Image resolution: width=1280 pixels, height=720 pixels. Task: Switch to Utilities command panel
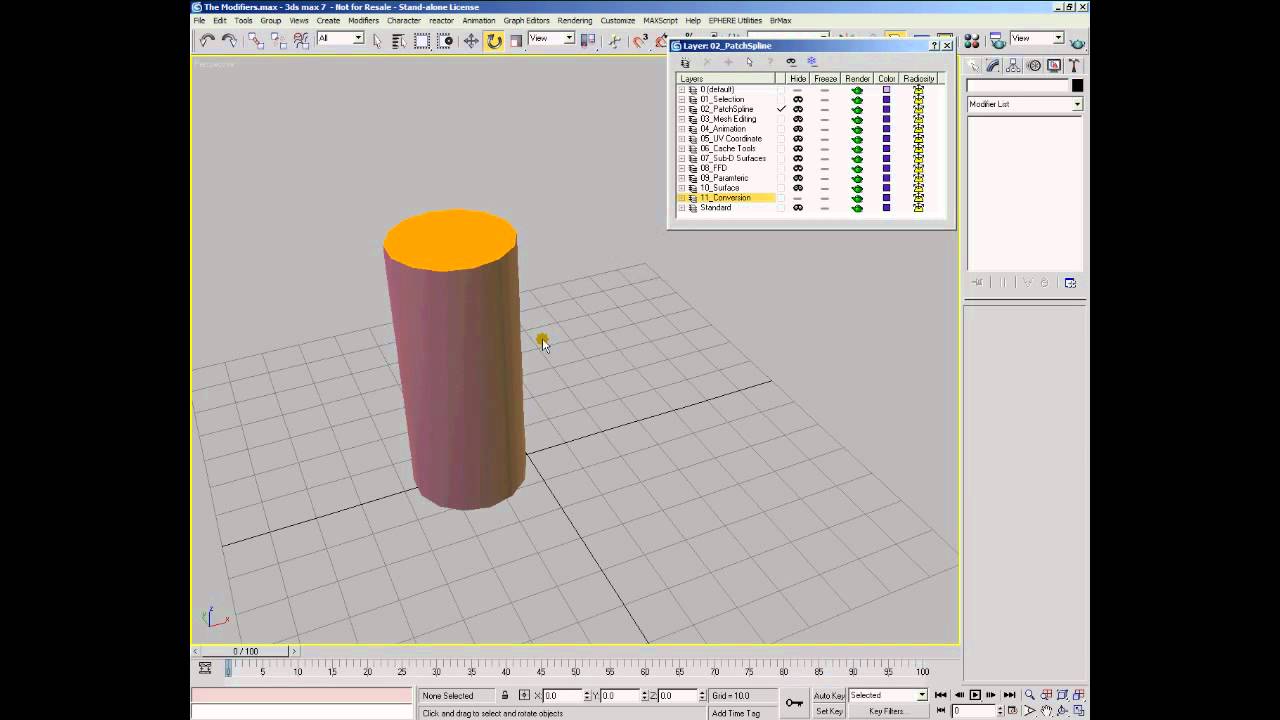click(1074, 66)
